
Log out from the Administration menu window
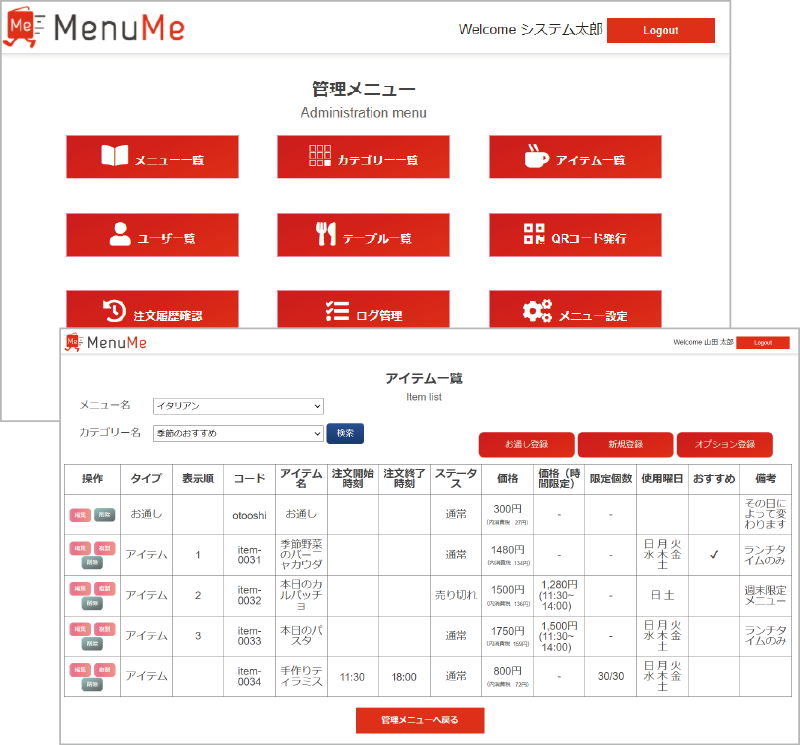661,31
